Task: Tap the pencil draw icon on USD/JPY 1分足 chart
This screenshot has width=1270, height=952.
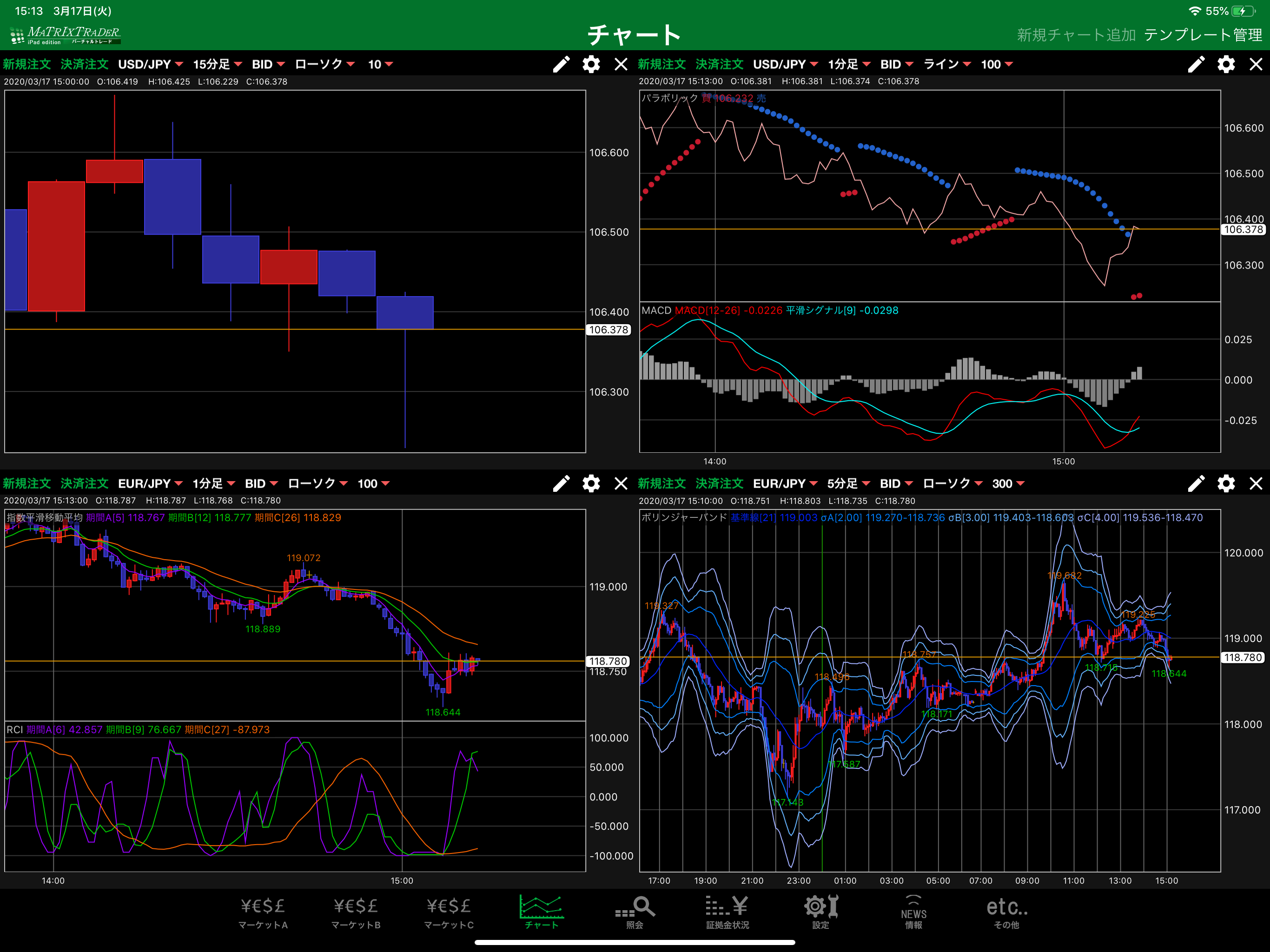Action: point(1197,64)
